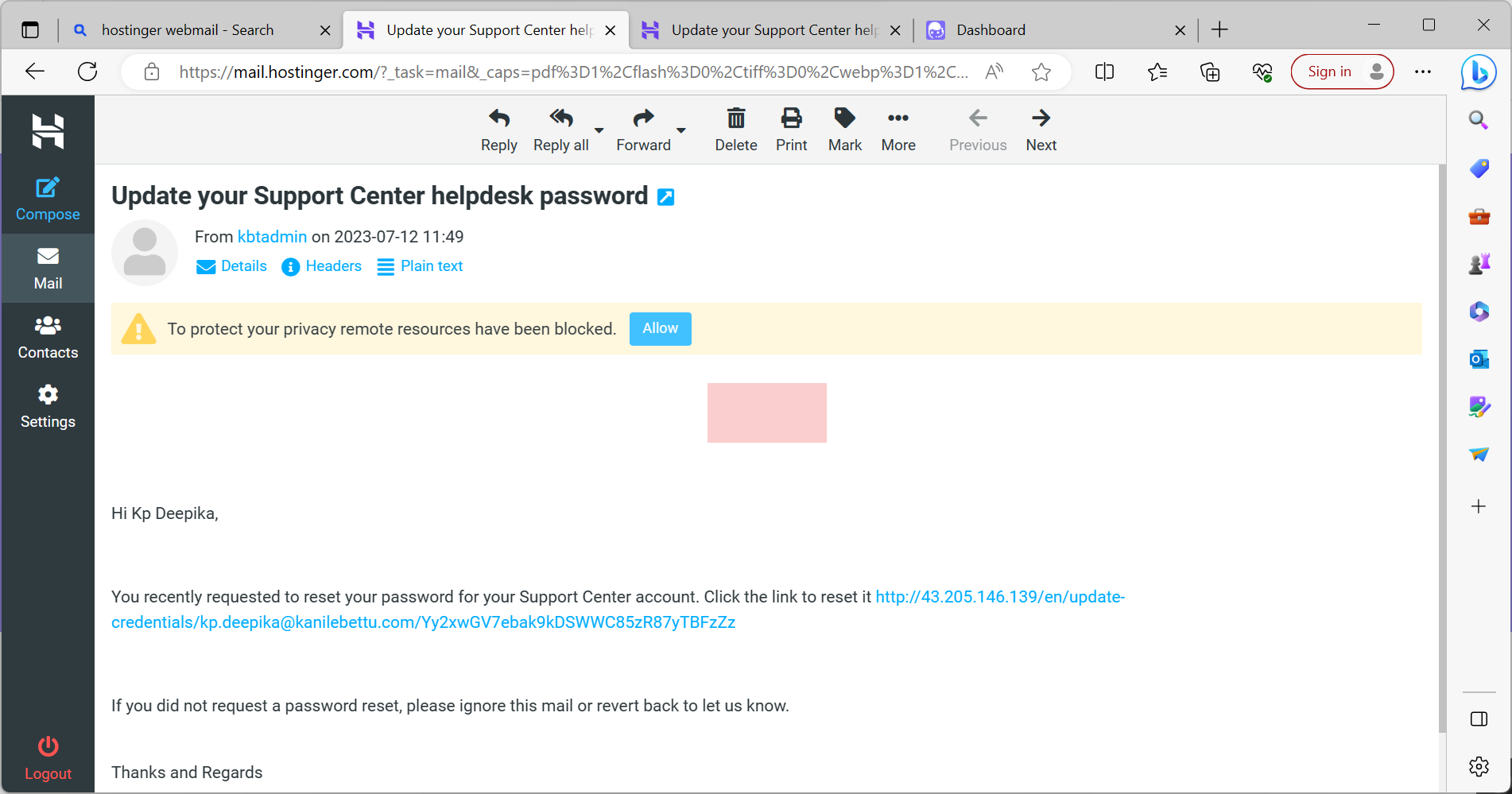The height and width of the screenshot is (794, 1512).
Task: Close the hostinger webmail Search tab
Action: point(325,30)
